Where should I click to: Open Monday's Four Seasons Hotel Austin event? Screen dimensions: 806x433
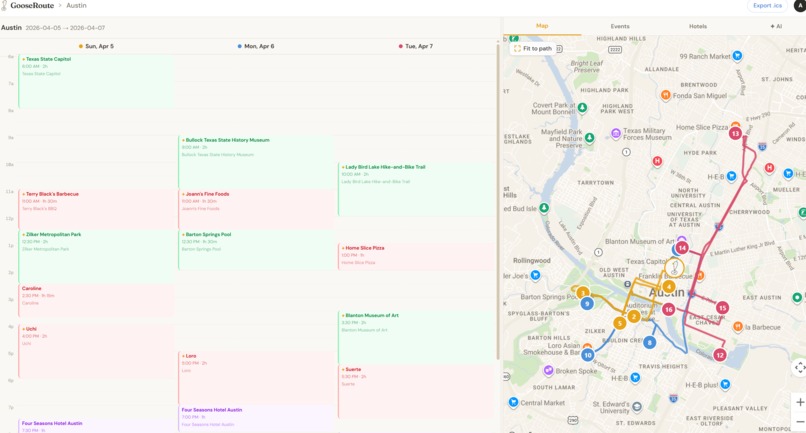coord(257,418)
